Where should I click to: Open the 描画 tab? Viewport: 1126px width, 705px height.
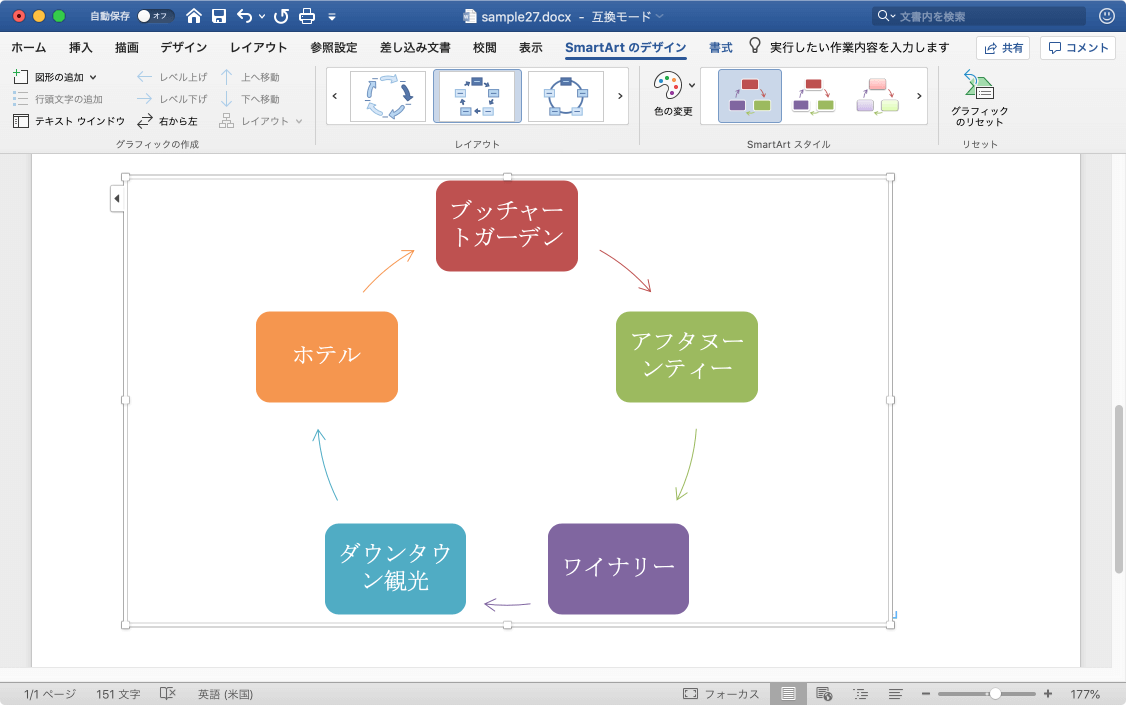pos(126,47)
